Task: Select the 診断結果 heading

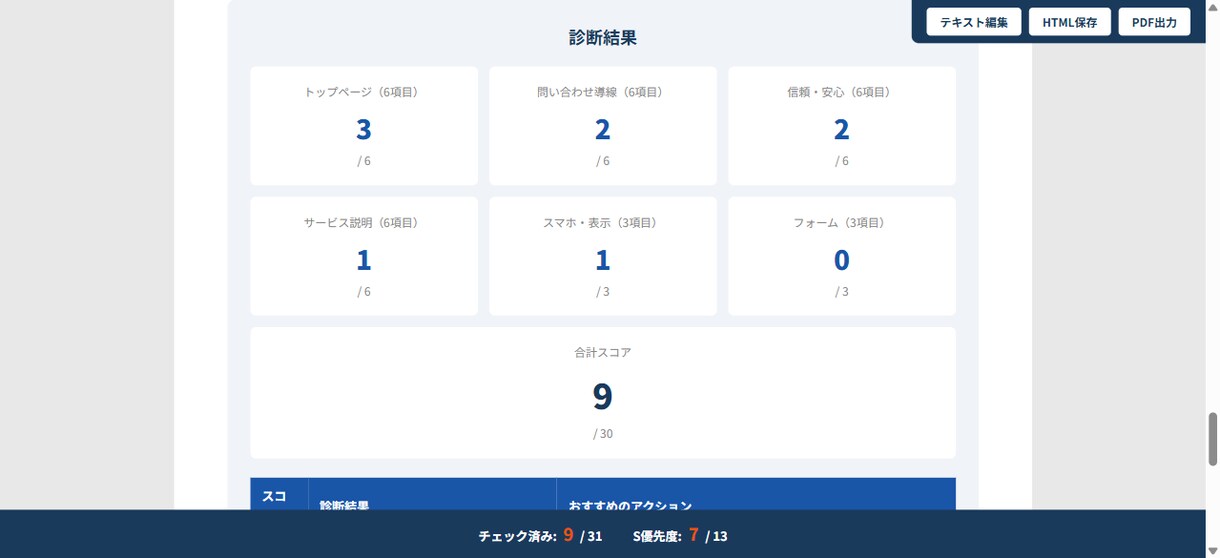Action: click(x=603, y=38)
